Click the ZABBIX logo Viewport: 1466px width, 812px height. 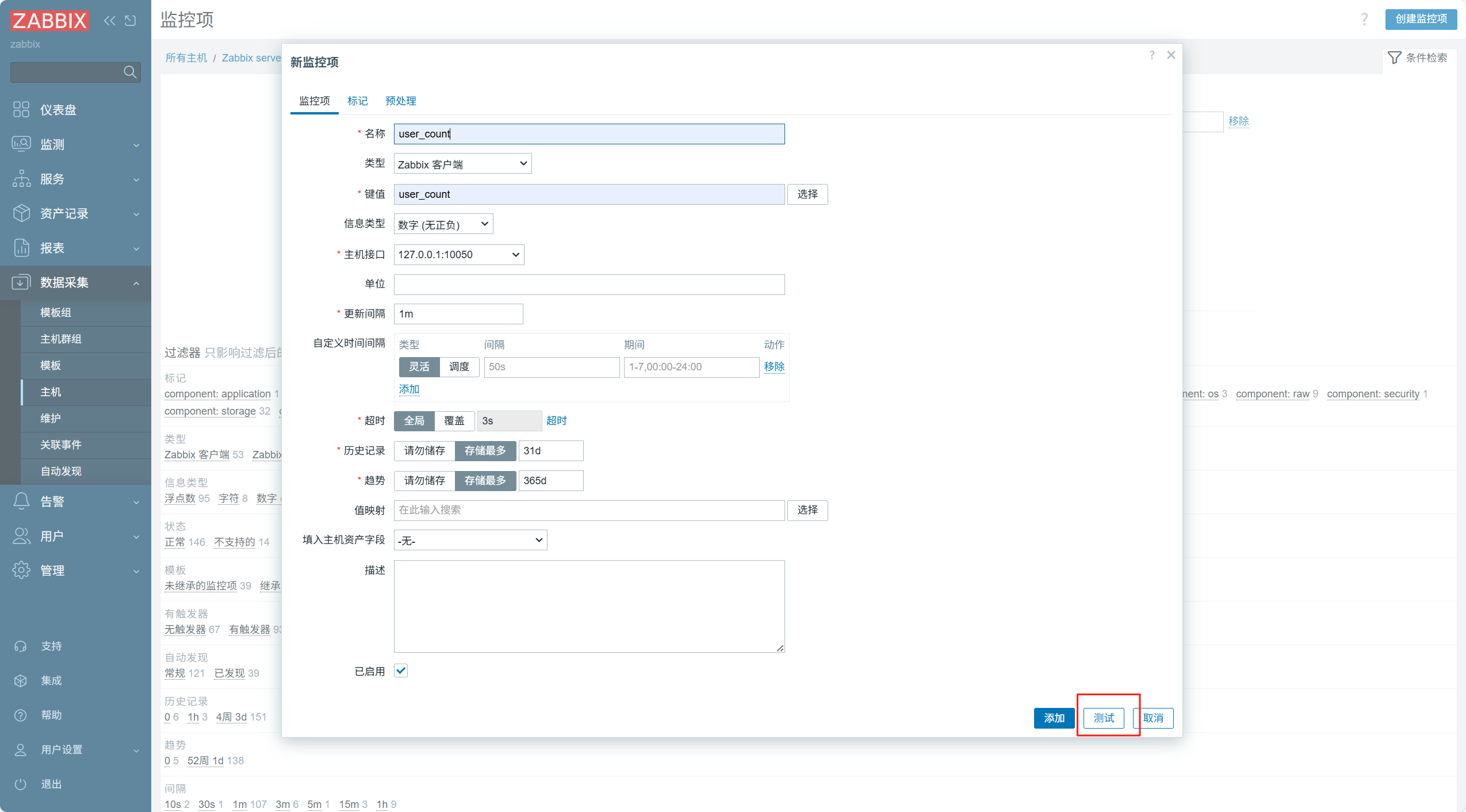(49, 21)
